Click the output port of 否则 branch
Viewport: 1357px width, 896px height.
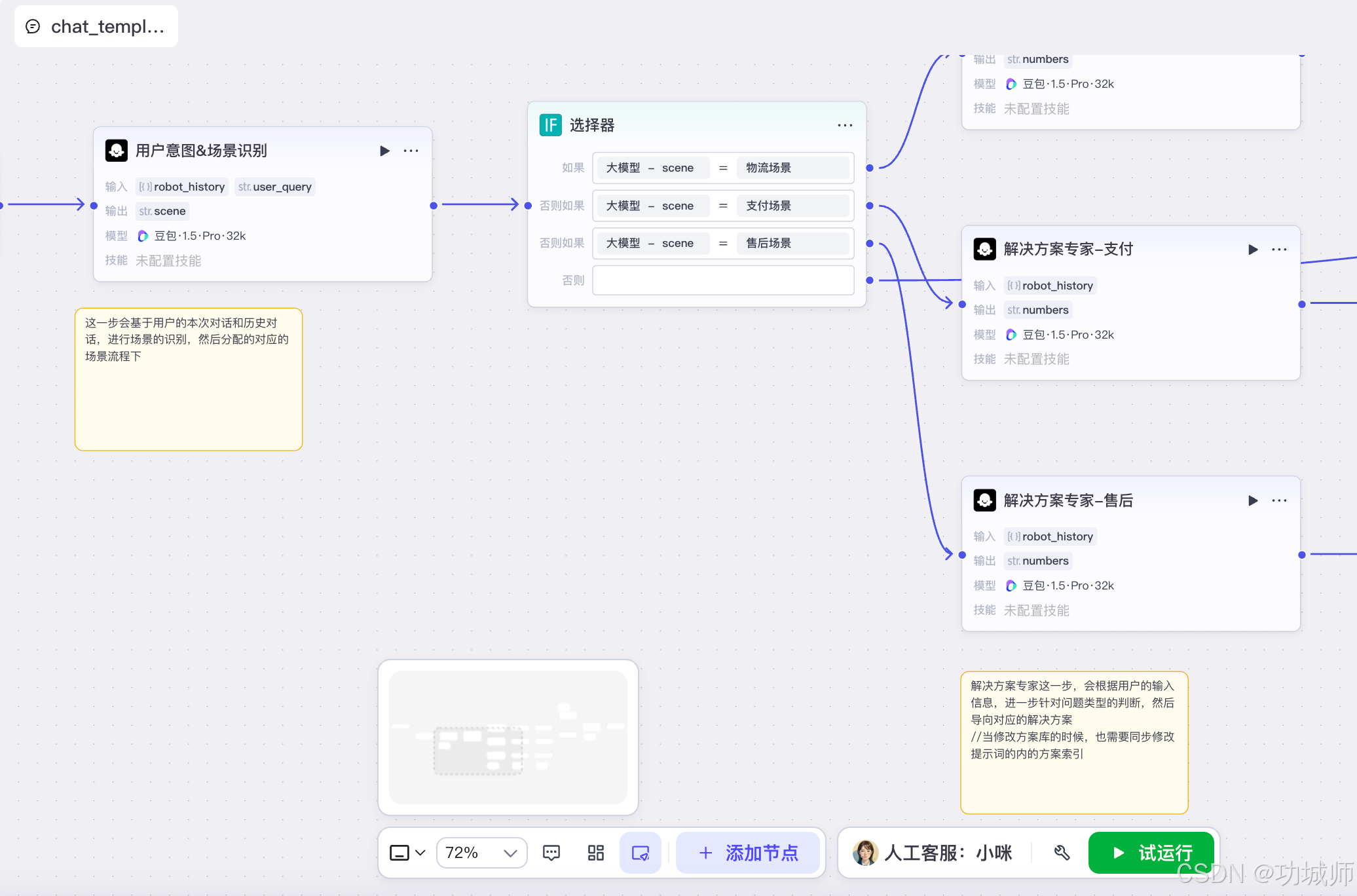pos(870,280)
